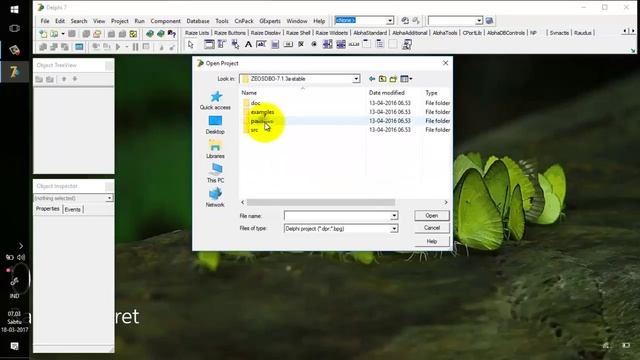This screenshot has height=360, width=640.
Task: Click the Help Contents toolbar icon
Action: pyautogui.click(x=172, y=34)
